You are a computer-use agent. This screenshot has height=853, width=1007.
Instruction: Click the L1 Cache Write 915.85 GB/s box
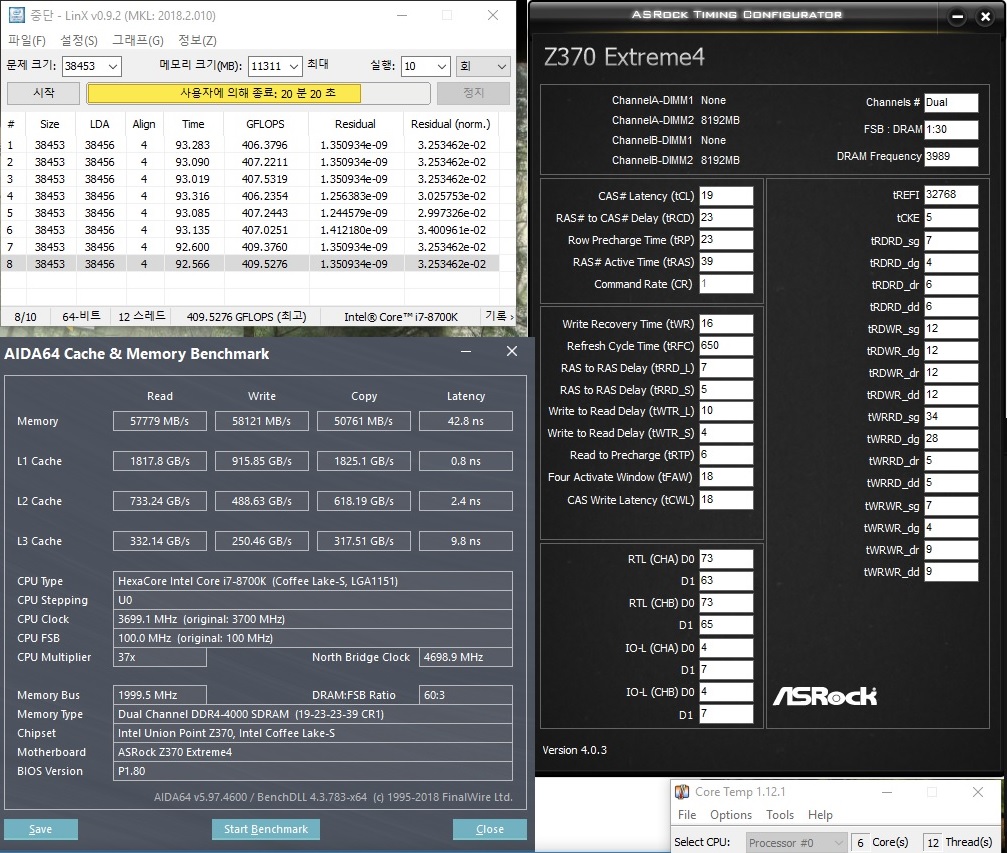[x=261, y=461]
